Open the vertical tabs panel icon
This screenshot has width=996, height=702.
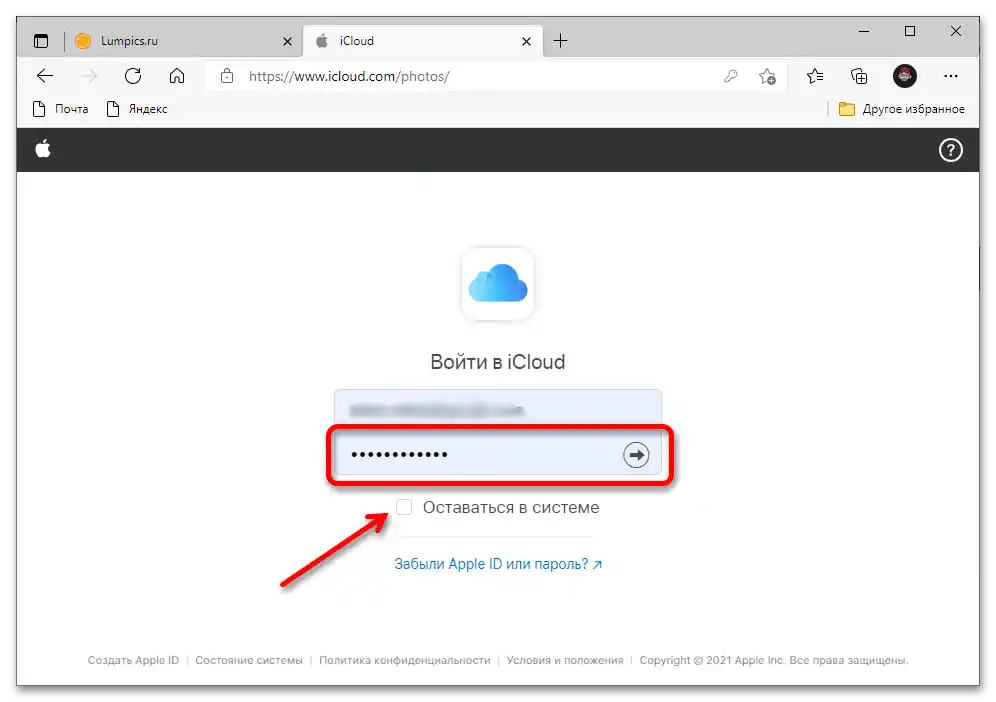pyautogui.click(x=41, y=41)
